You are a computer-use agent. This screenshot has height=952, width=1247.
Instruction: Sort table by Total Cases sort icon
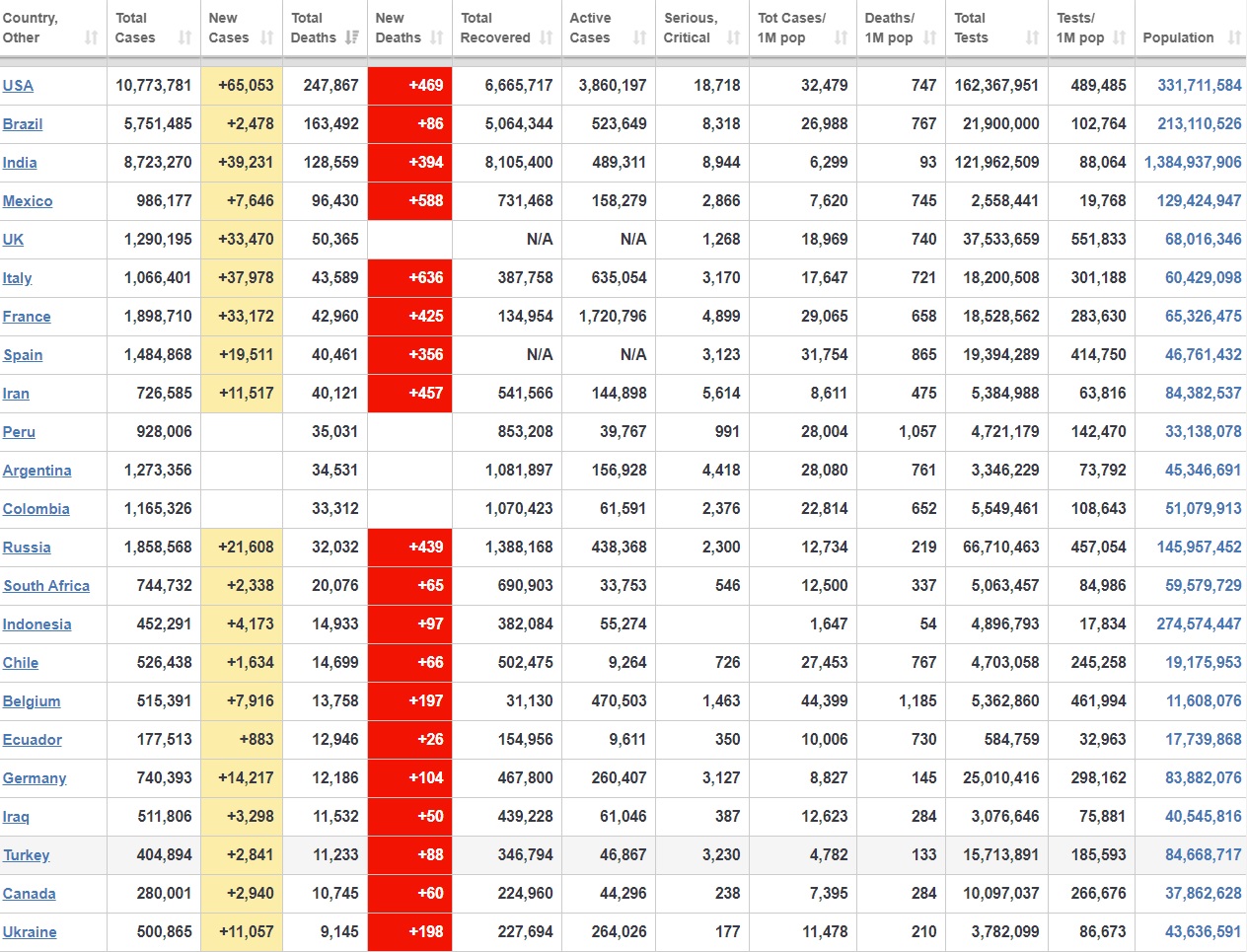pos(184,37)
